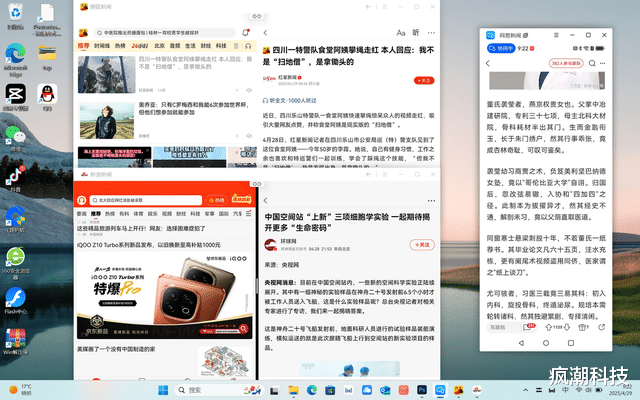
Task: Click speaker icon on 奥乔亚 news item
Action: (x=249, y=136)
